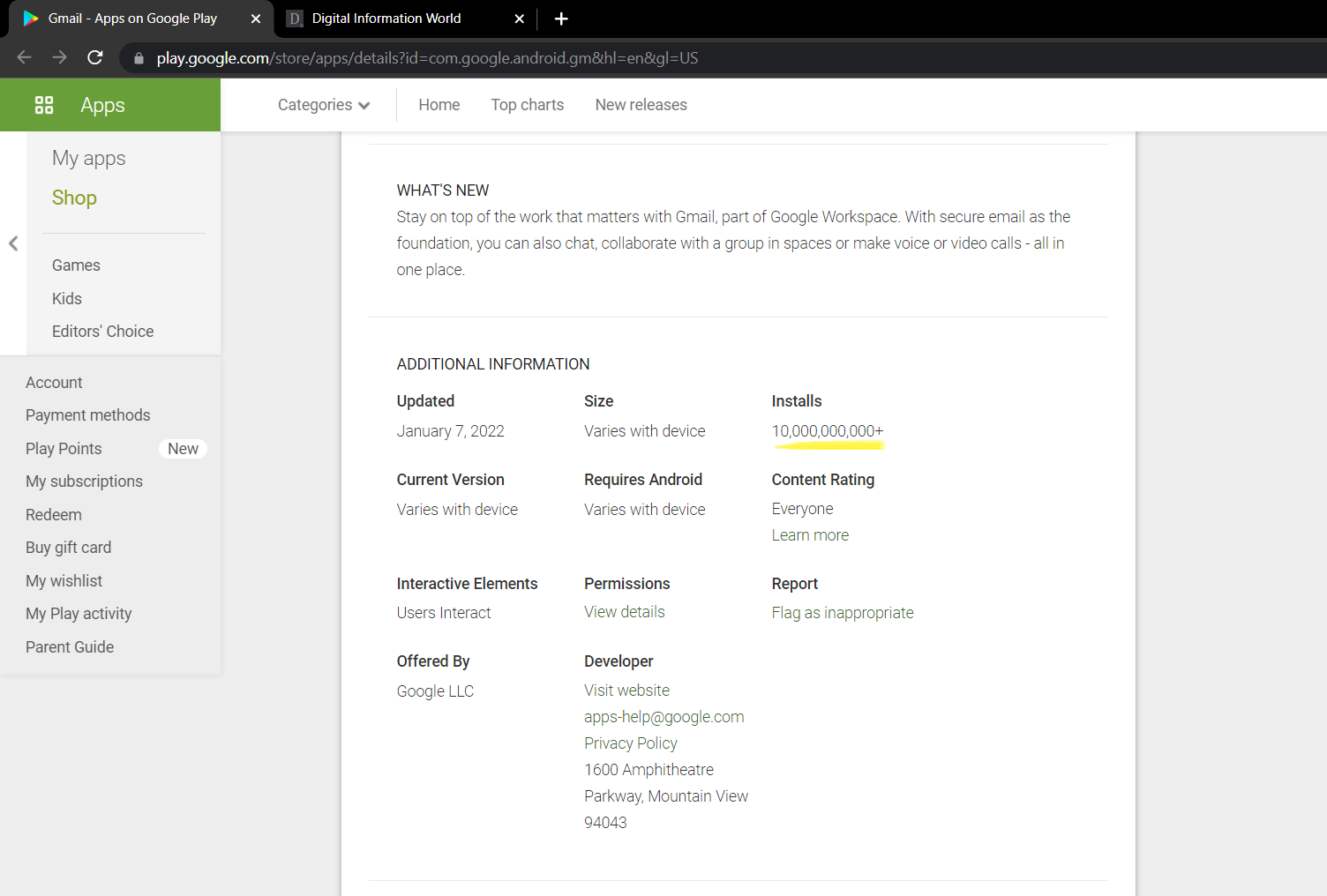
Task: Click the address bar URL
Action: (427, 58)
